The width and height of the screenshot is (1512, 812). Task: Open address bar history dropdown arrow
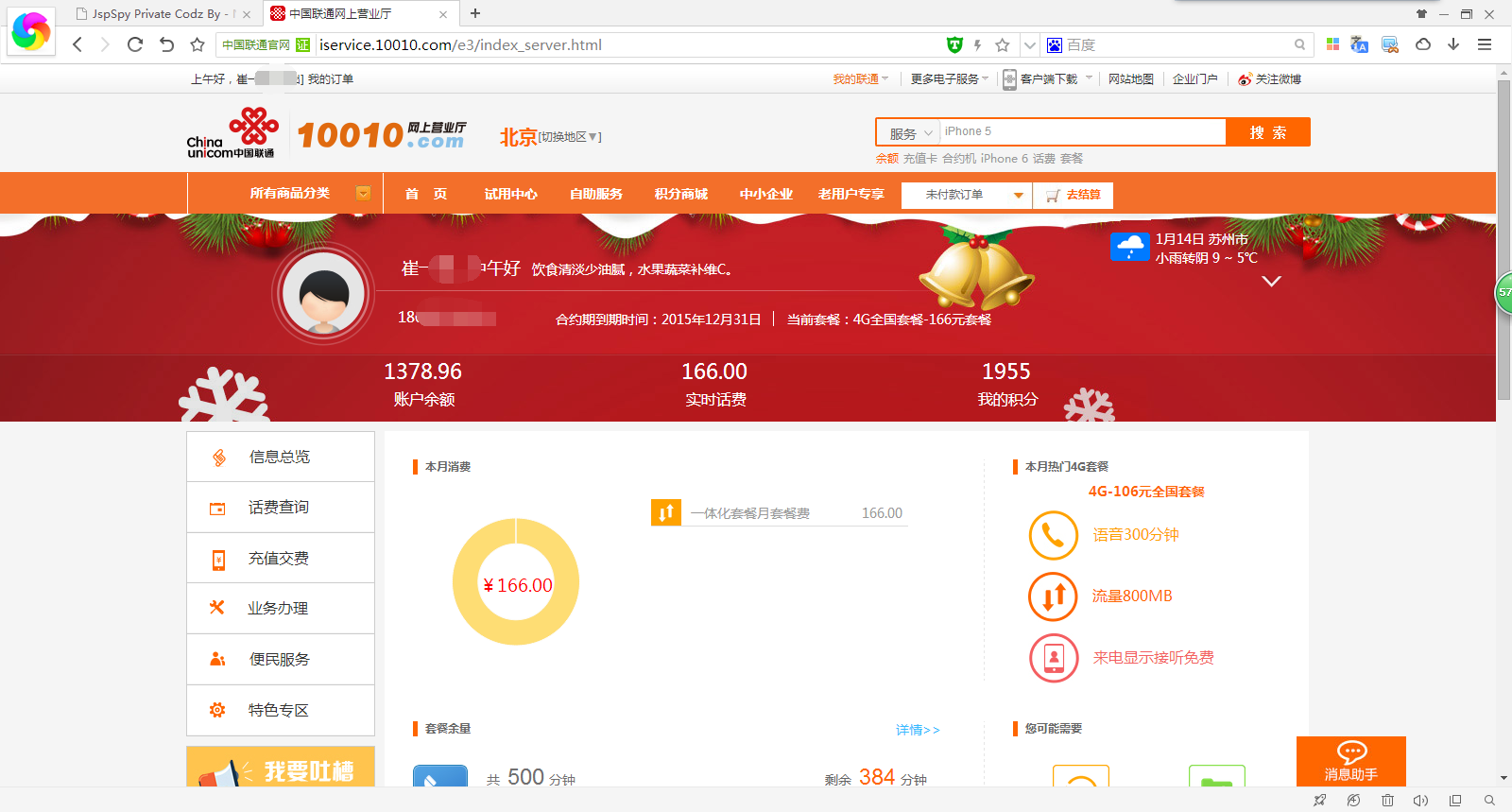coord(1030,44)
